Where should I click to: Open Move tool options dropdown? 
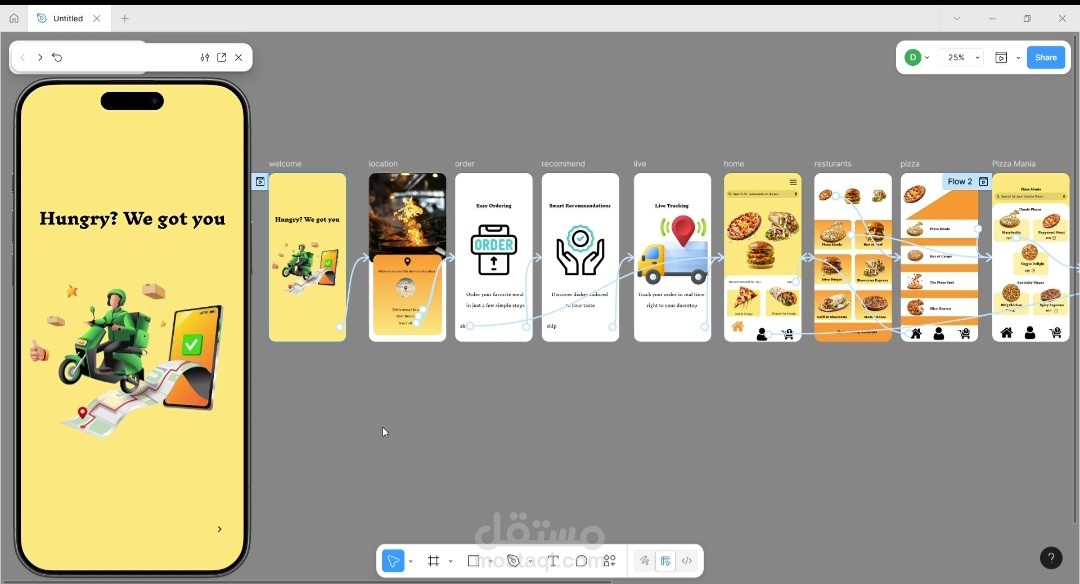[411, 561]
